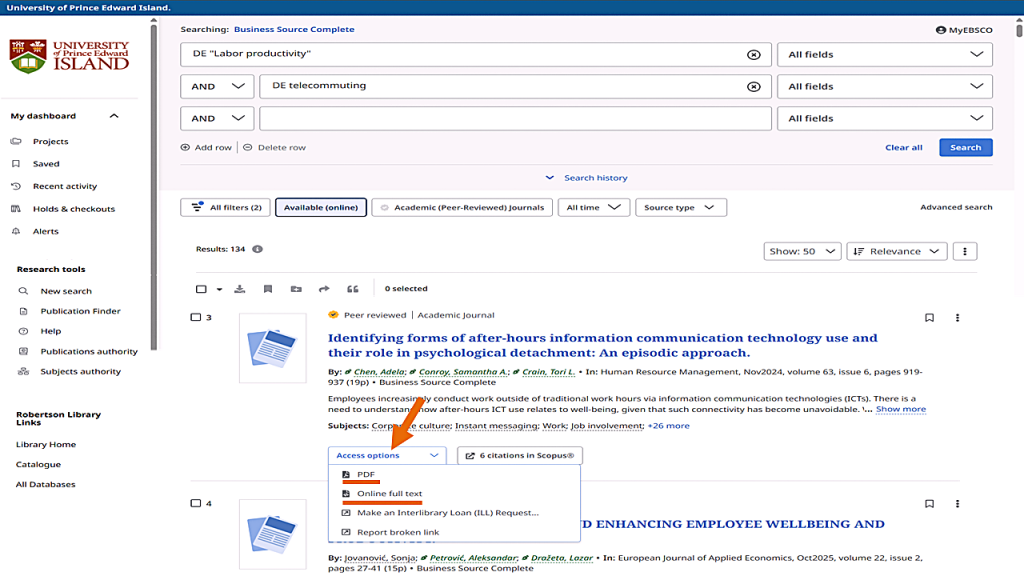Open the Advanced search link
1024x576 pixels.
956,207
